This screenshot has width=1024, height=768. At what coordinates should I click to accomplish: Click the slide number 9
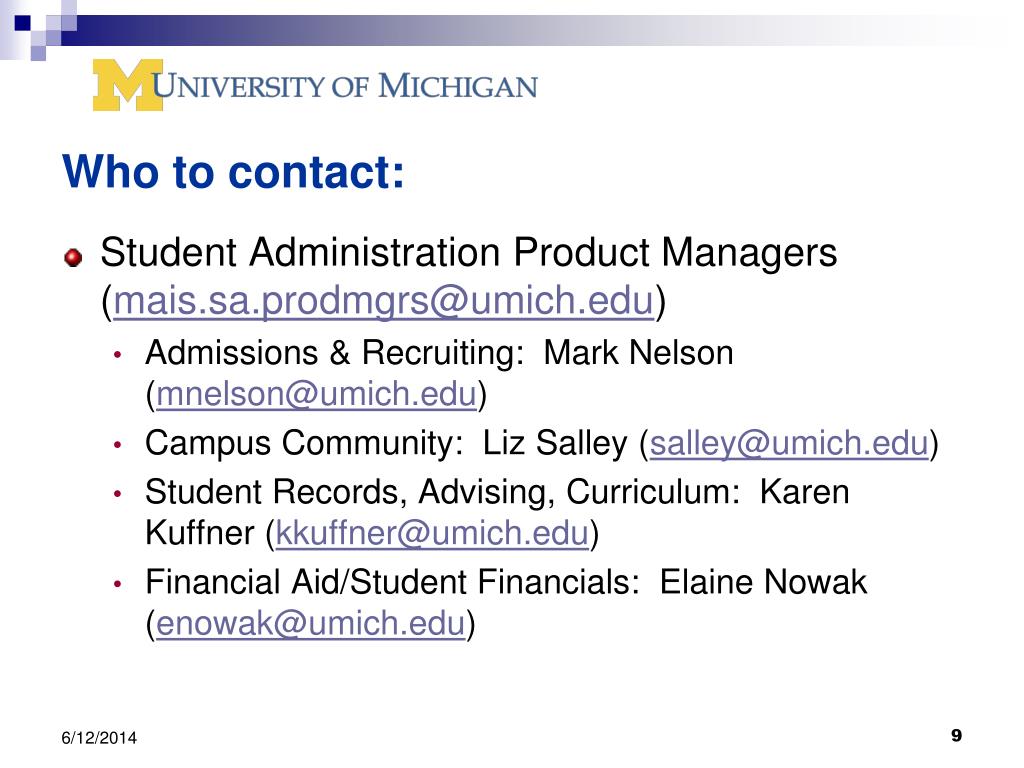tap(956, 735)
